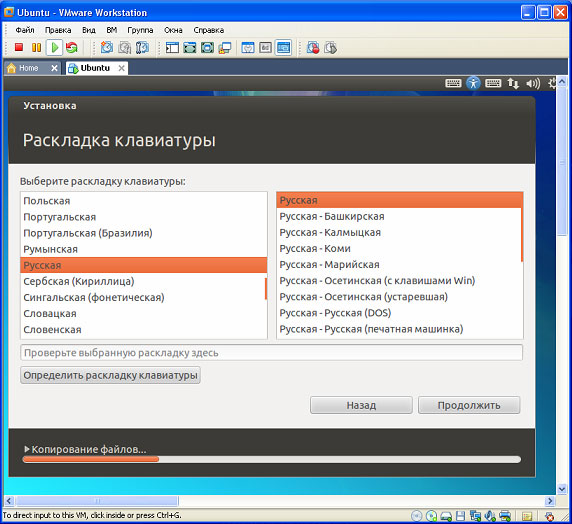Click the Unity mode icon with warning
The width and height of the screenshot is (572, 524).
[225, 48]
